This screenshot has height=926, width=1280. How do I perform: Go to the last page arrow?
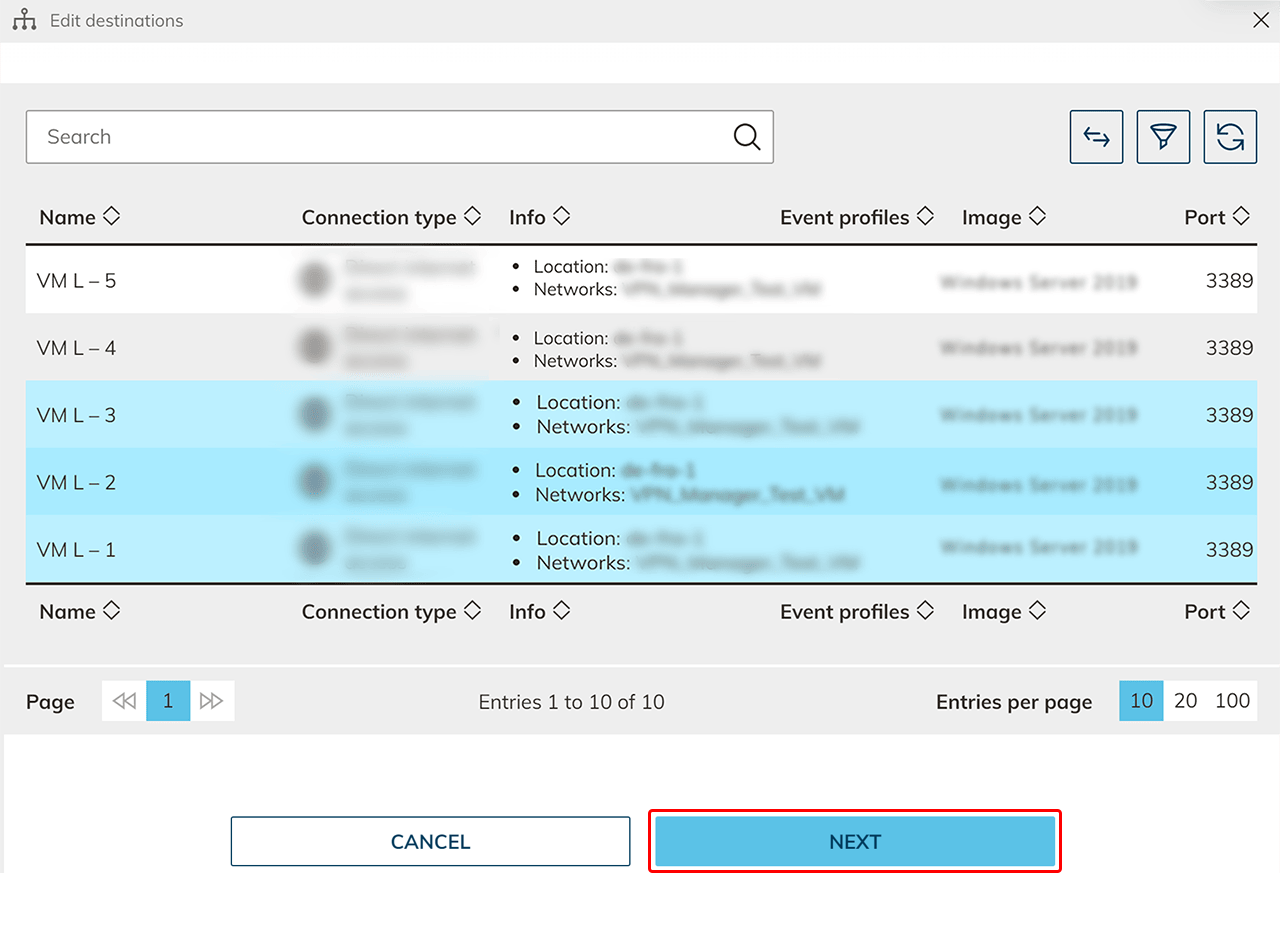point(212,701)
